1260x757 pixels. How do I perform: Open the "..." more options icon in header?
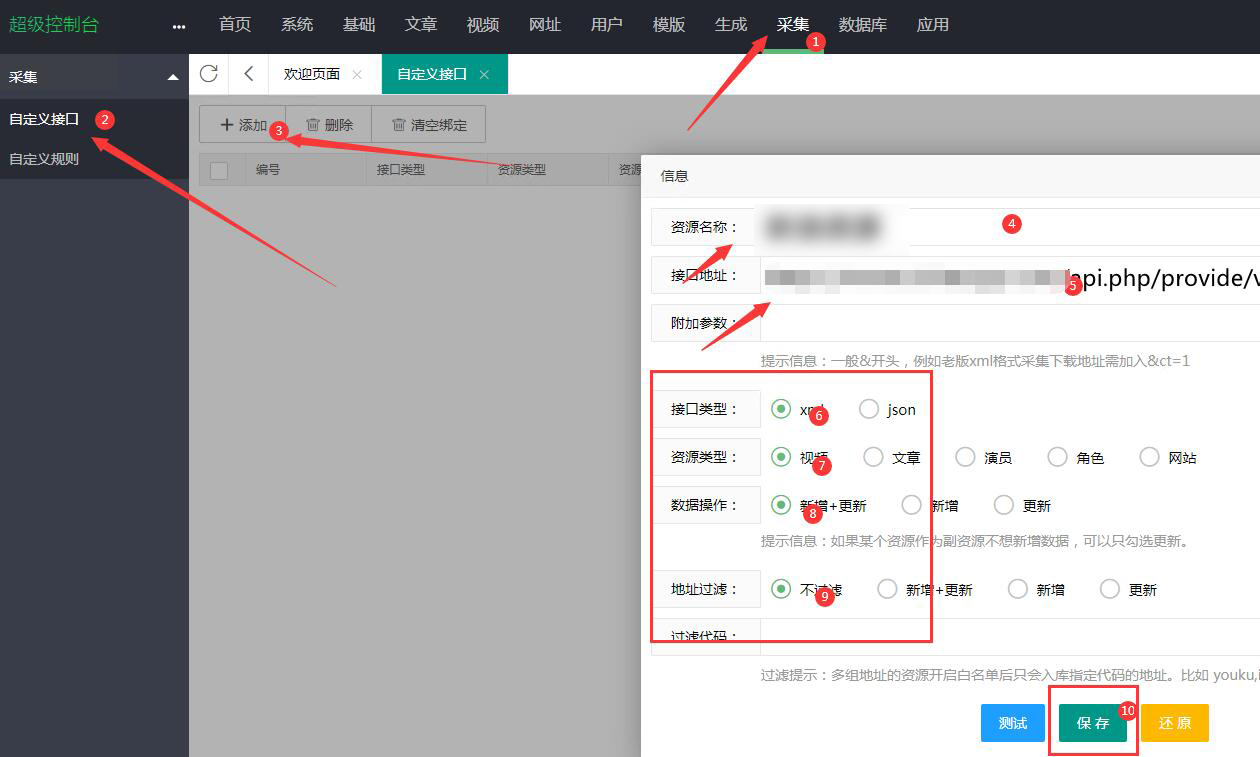click(x=178, y=25)
